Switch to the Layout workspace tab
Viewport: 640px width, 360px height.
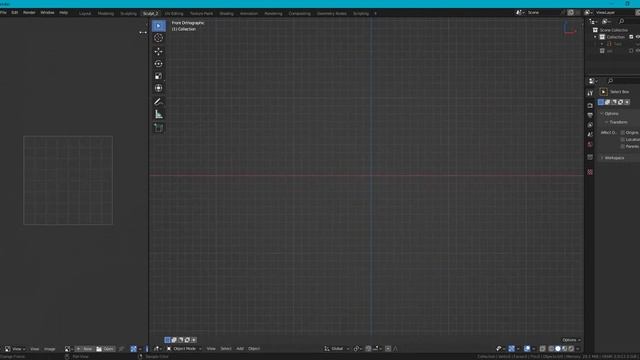pos(85,13)
